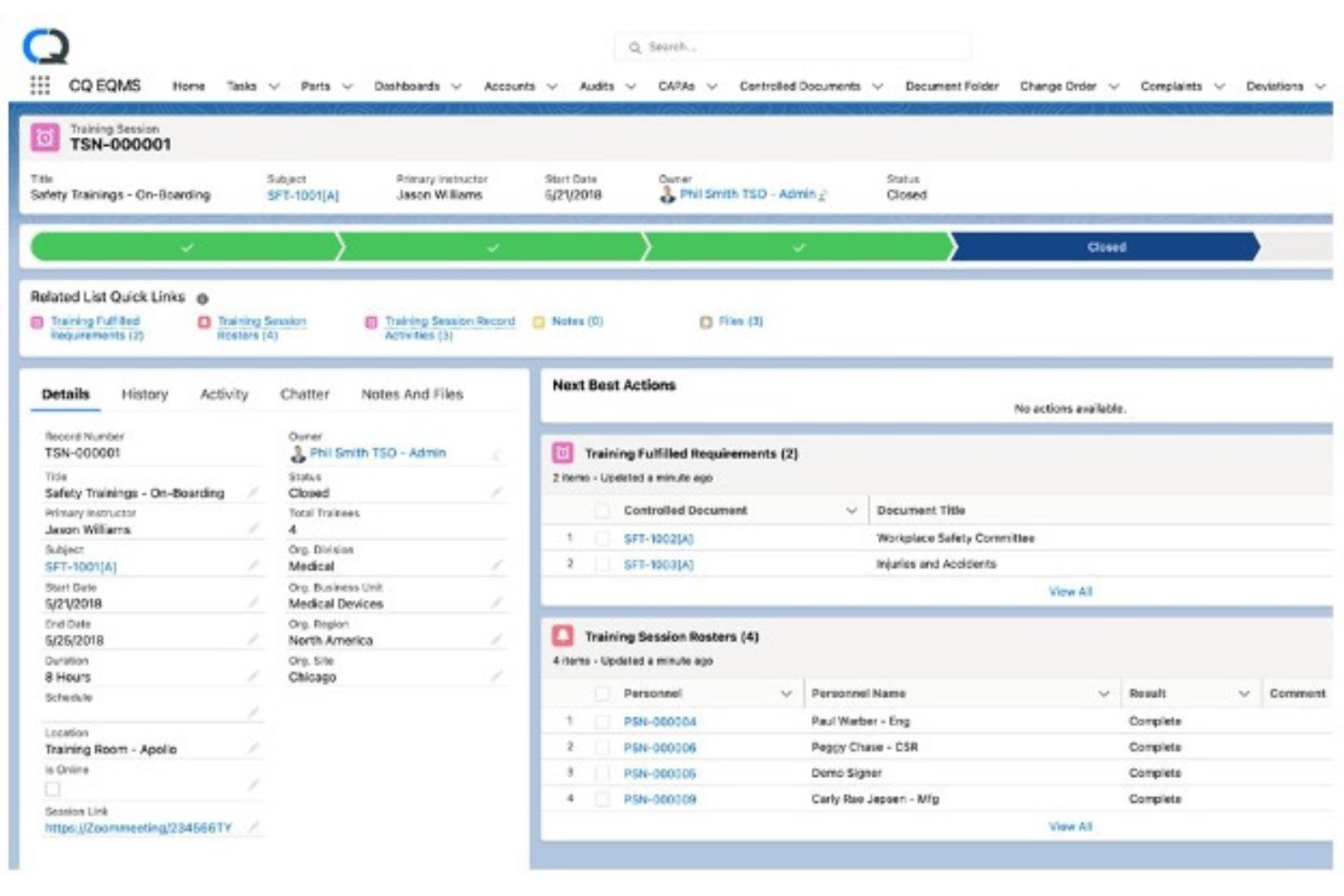Click View All under Fulfilled Requirements

tap(1070, 591)
